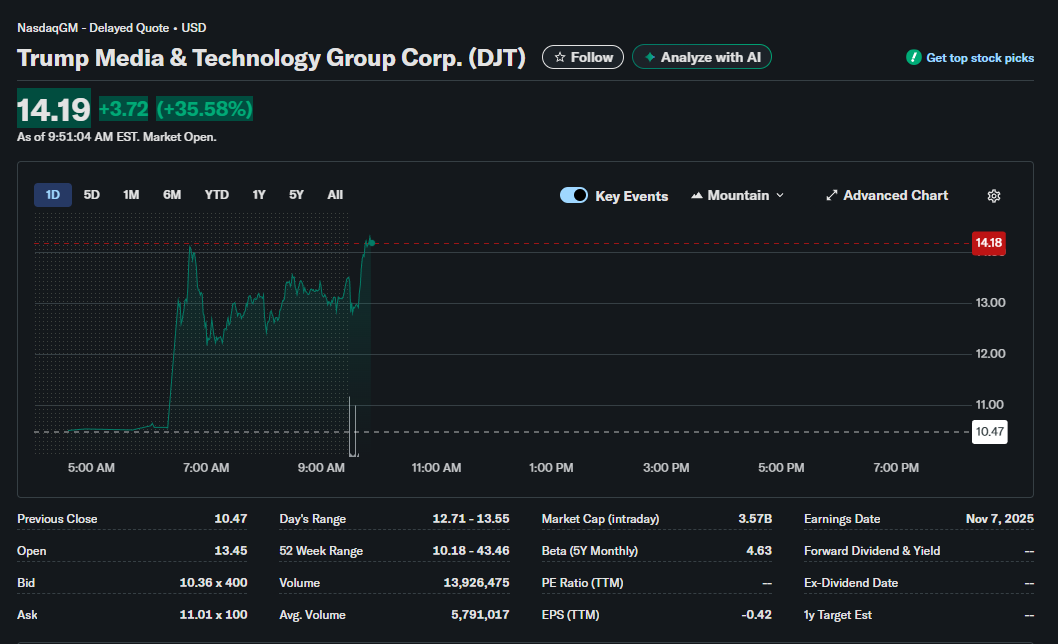The image size is (1058, 644).
Task: Click the current price dot on chart
Action: coord(372,243)
